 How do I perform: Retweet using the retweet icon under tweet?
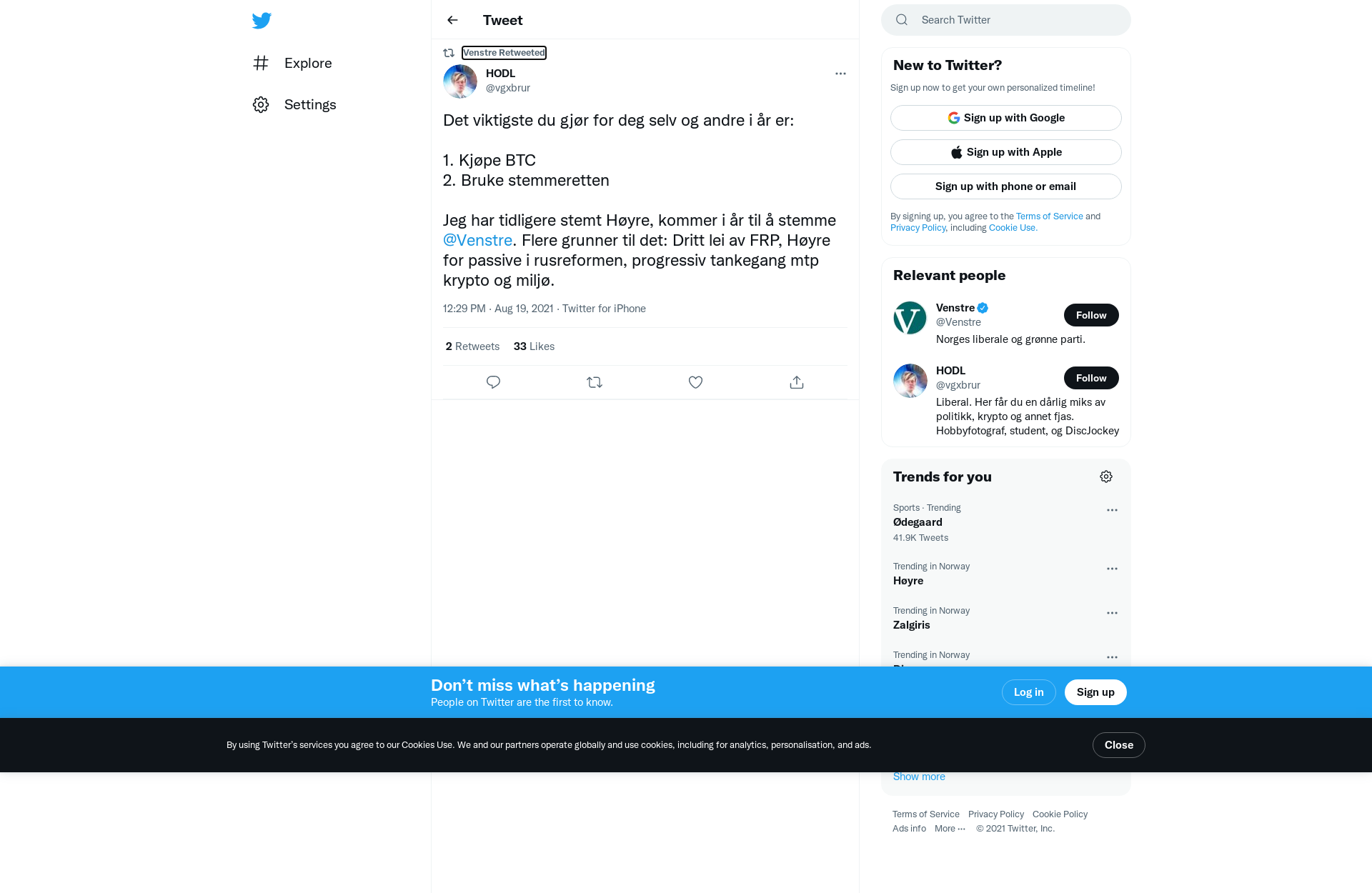coord(595,382)
